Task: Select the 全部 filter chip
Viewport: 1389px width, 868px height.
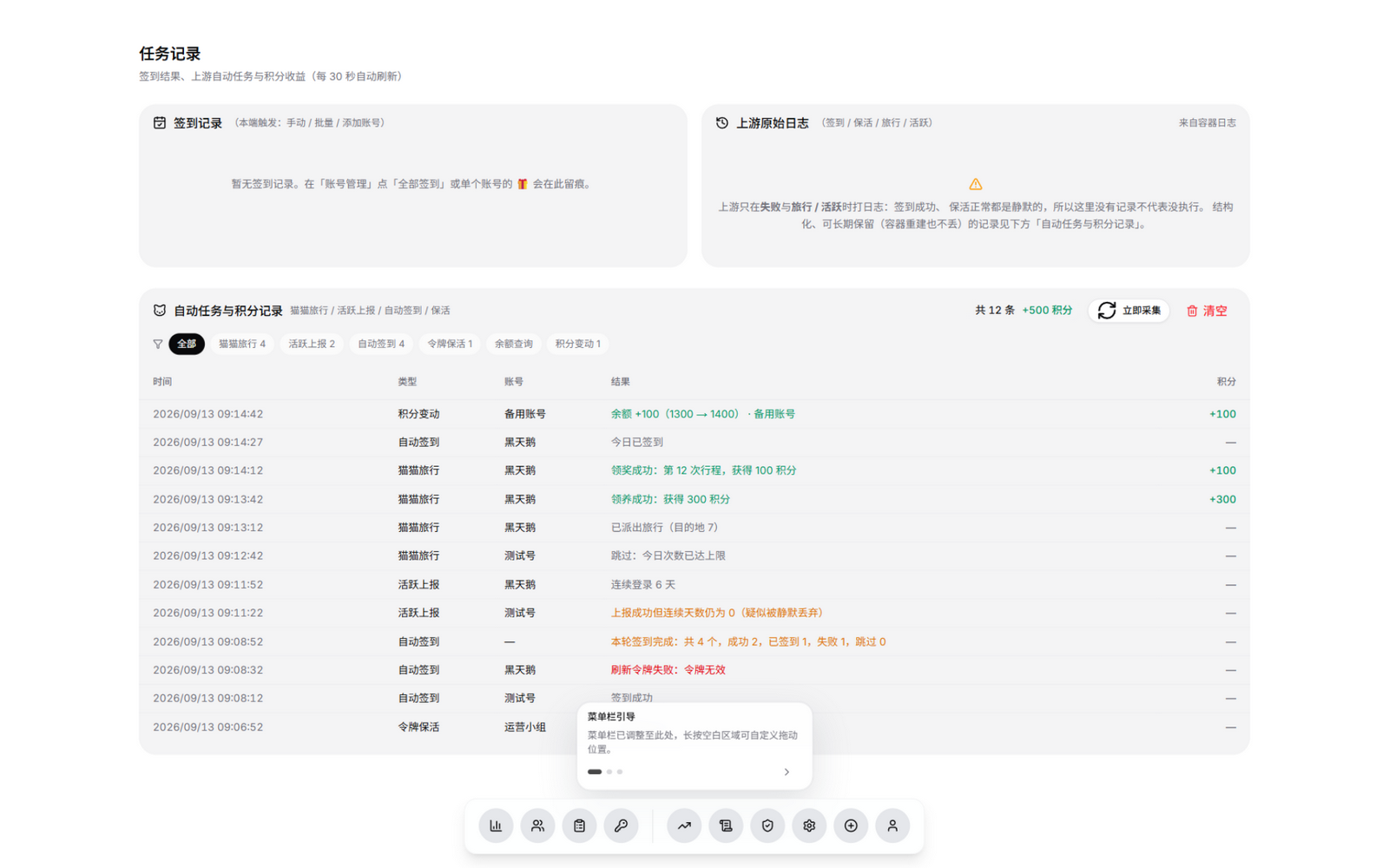Action: [187, 344]
